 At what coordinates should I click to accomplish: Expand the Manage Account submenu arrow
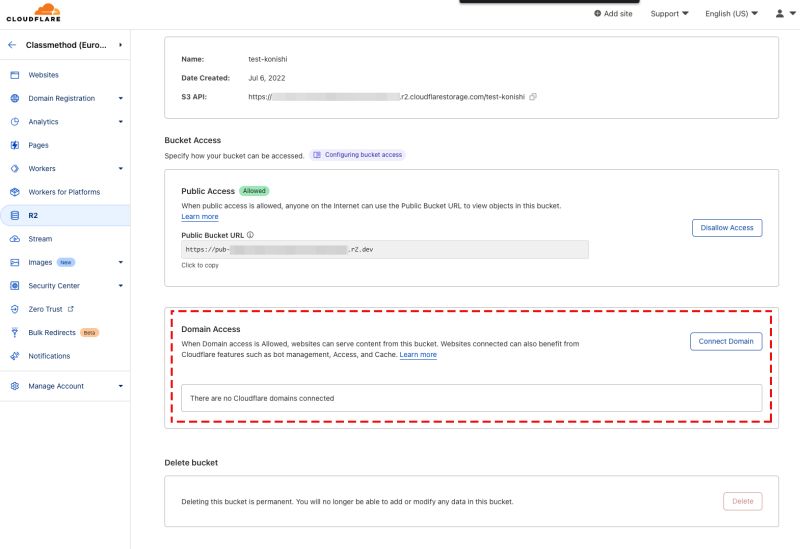click(120, 386)
